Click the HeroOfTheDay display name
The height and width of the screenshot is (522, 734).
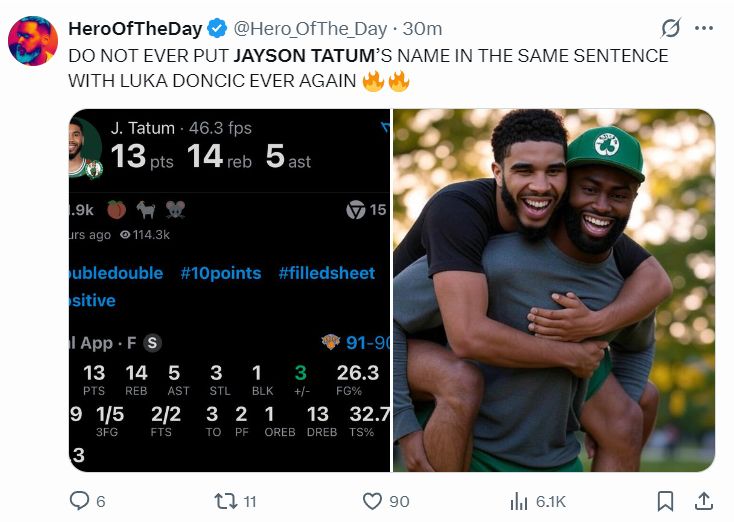(x=135, y=29)
